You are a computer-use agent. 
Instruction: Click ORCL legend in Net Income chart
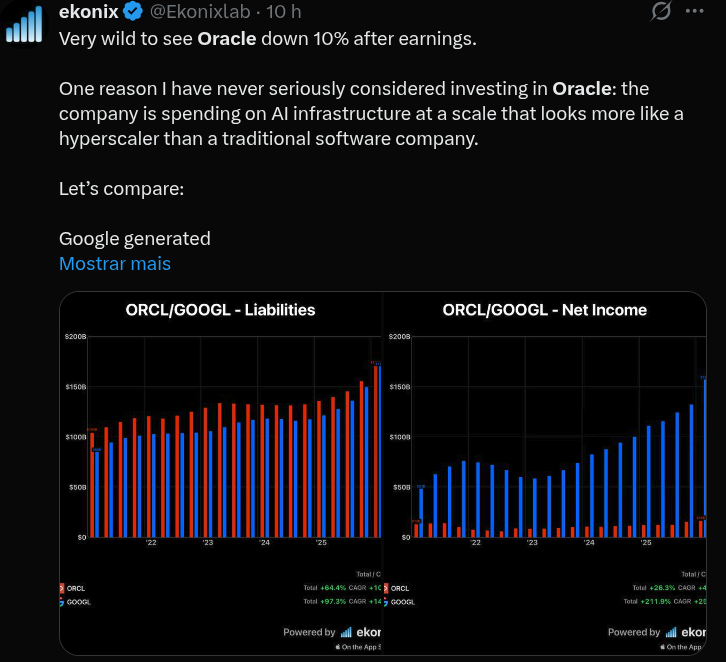(x=397, y=588)
